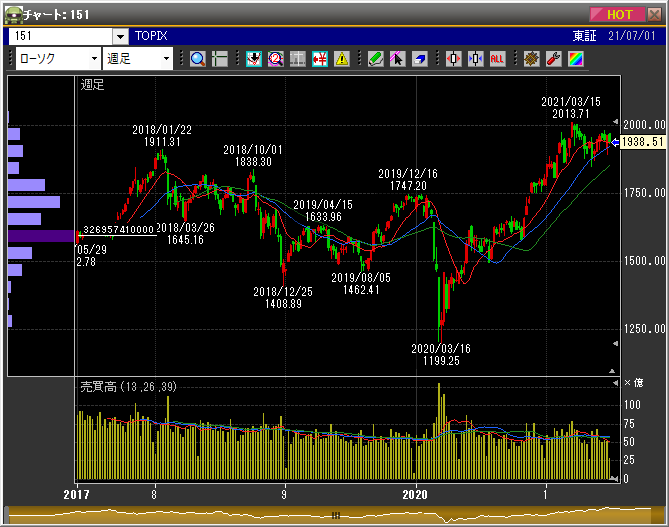Enable the crosshair cursor tool
Screen dimensions: 669x527
point(221,59)
